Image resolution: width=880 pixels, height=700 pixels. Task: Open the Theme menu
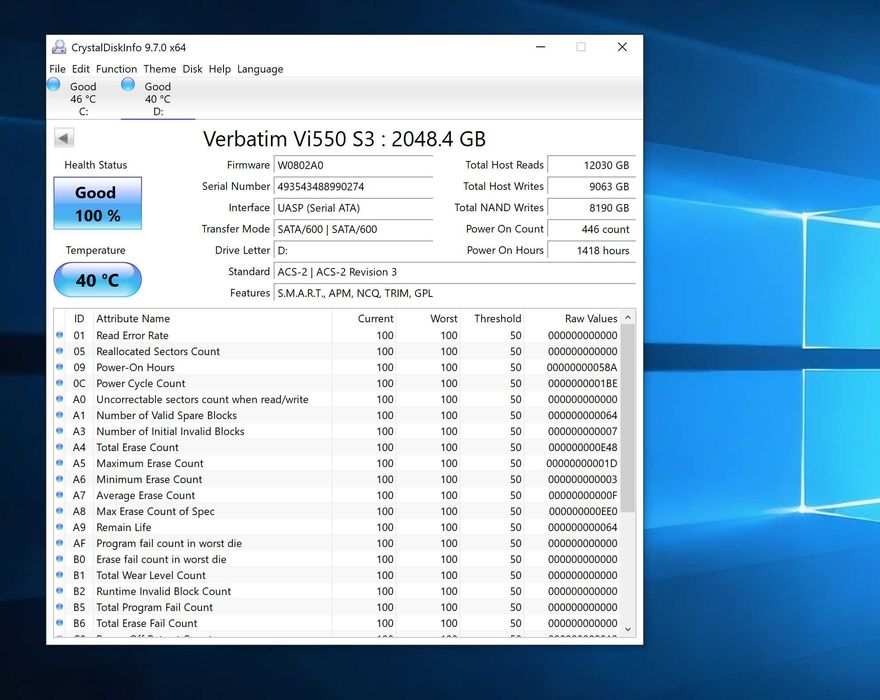(x=159, y=69)
